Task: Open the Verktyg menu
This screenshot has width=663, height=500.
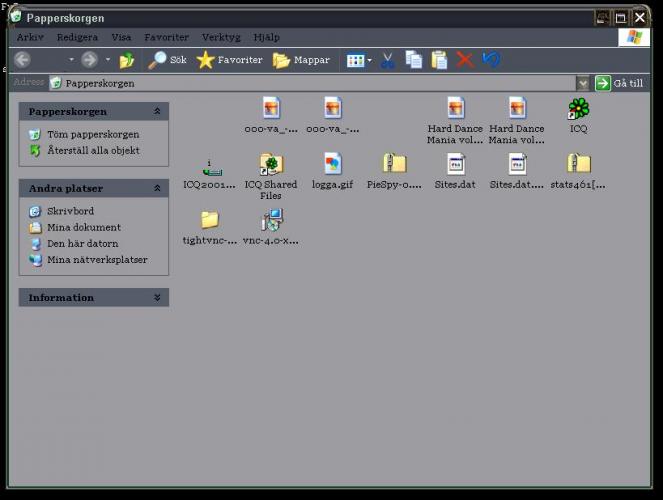Action: tap(220, 37)
